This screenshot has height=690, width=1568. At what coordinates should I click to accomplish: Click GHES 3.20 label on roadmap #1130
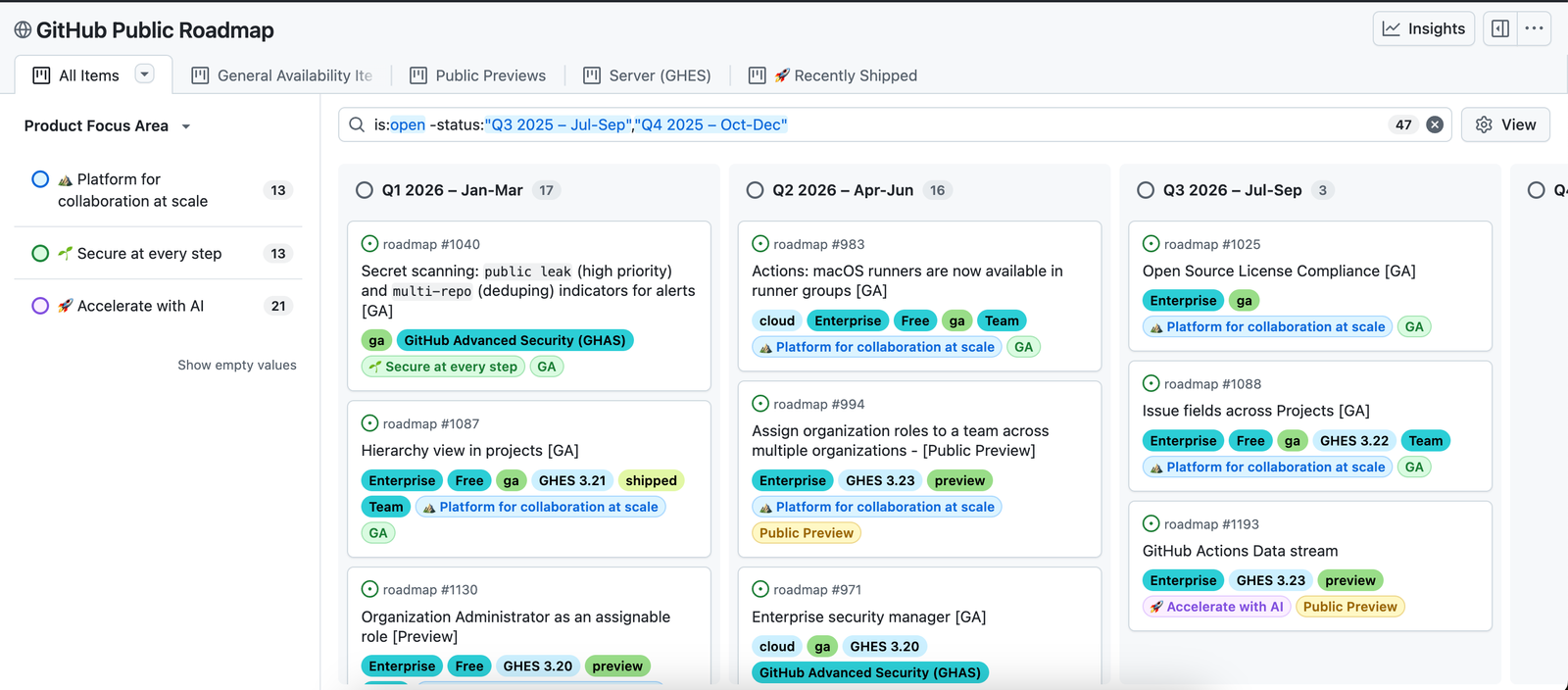537,665
